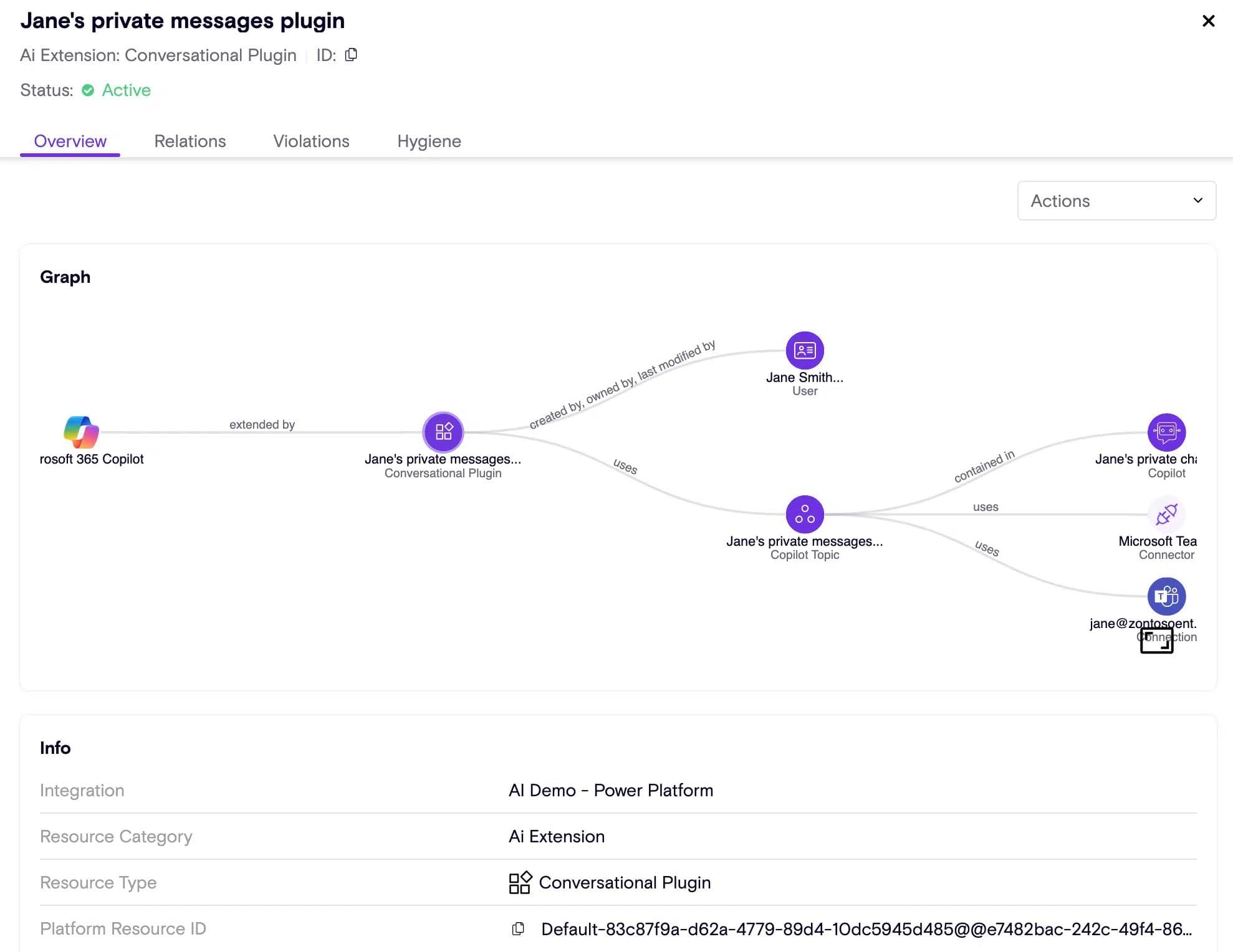Select the Overview tab

(x=70, y=141)
